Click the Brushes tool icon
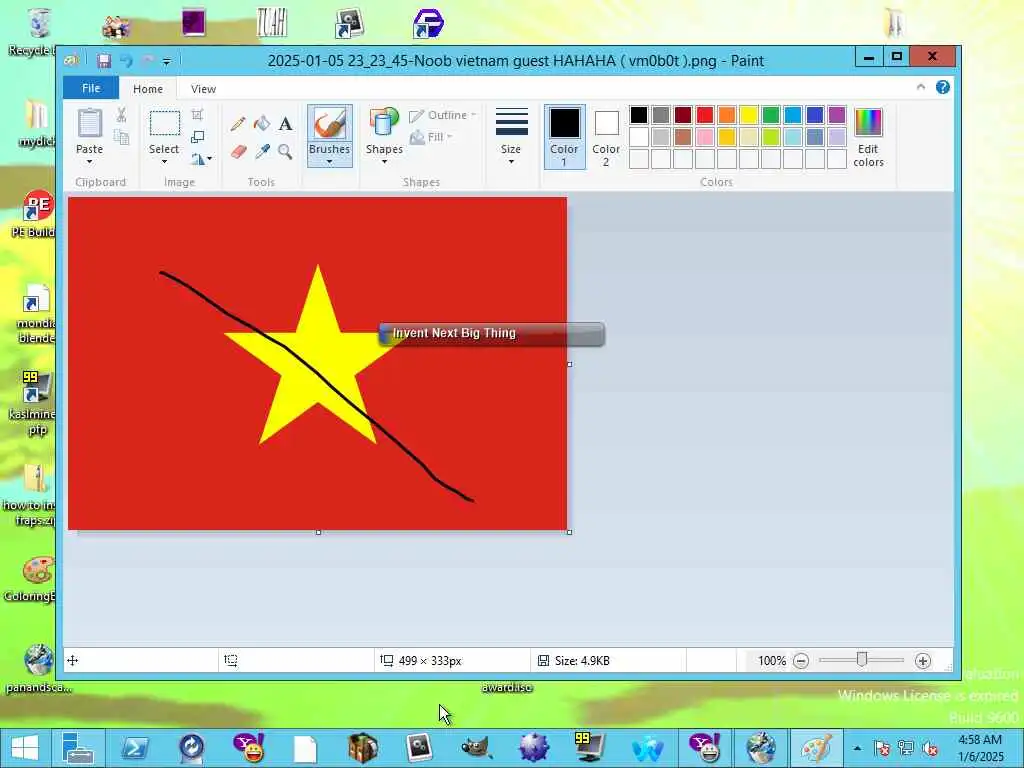Viewport: 1024px width, 768px height. (330, 123)
